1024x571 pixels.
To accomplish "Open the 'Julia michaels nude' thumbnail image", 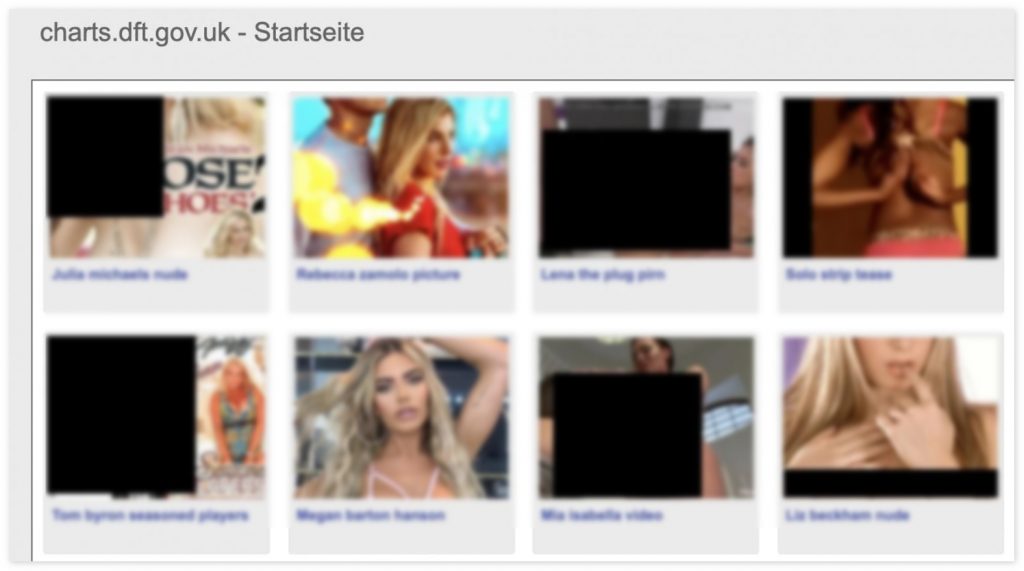I will tap(157, 177).
